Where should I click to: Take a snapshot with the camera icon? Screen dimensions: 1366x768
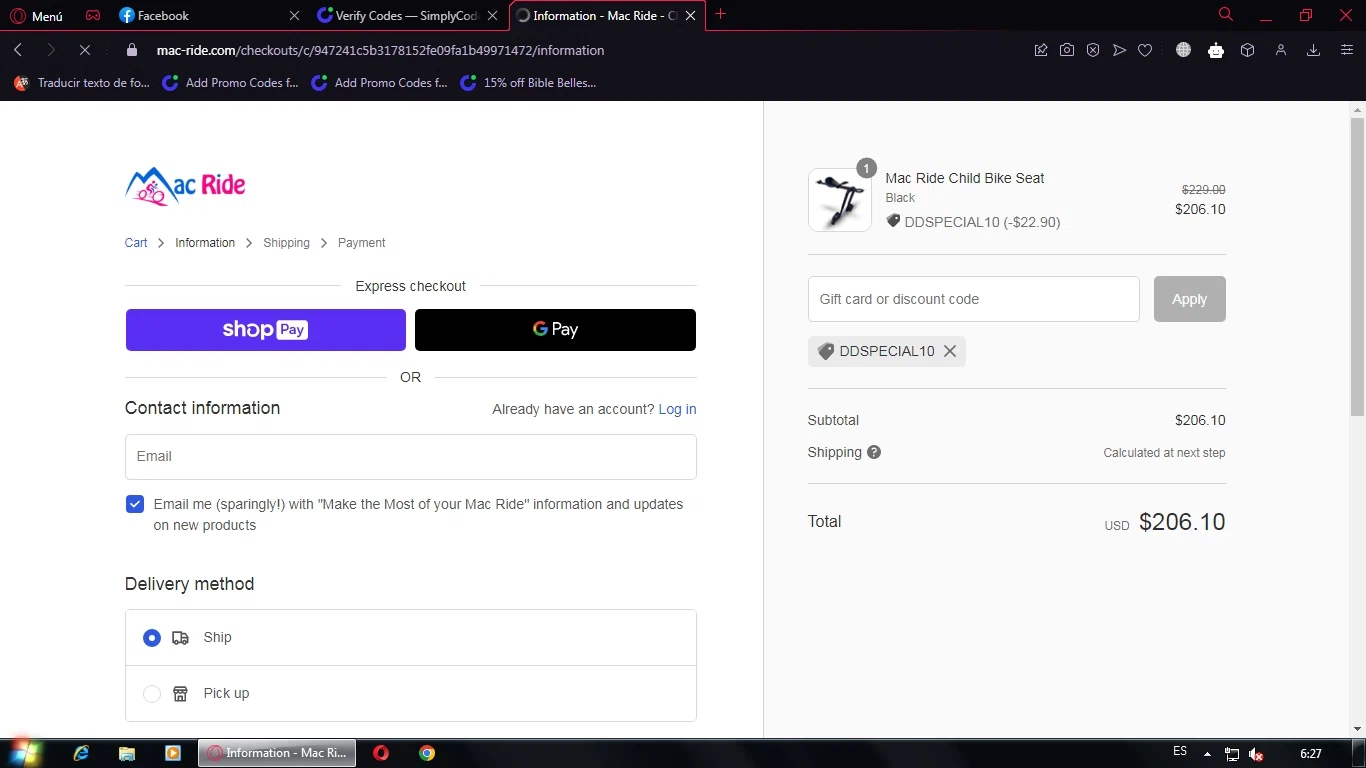point(1067,50)
